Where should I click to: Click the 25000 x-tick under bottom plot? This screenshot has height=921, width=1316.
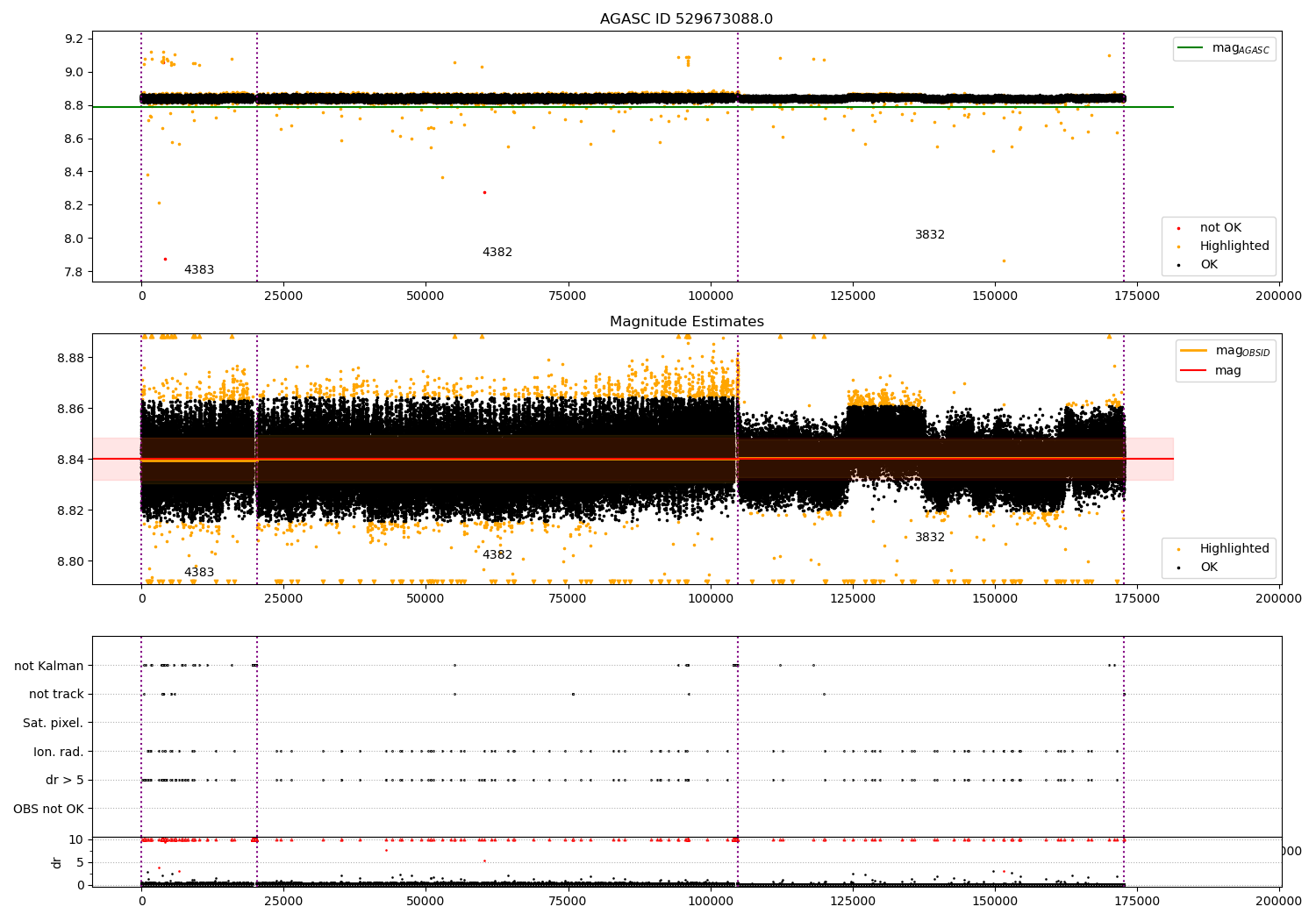[x=283, y=901]
